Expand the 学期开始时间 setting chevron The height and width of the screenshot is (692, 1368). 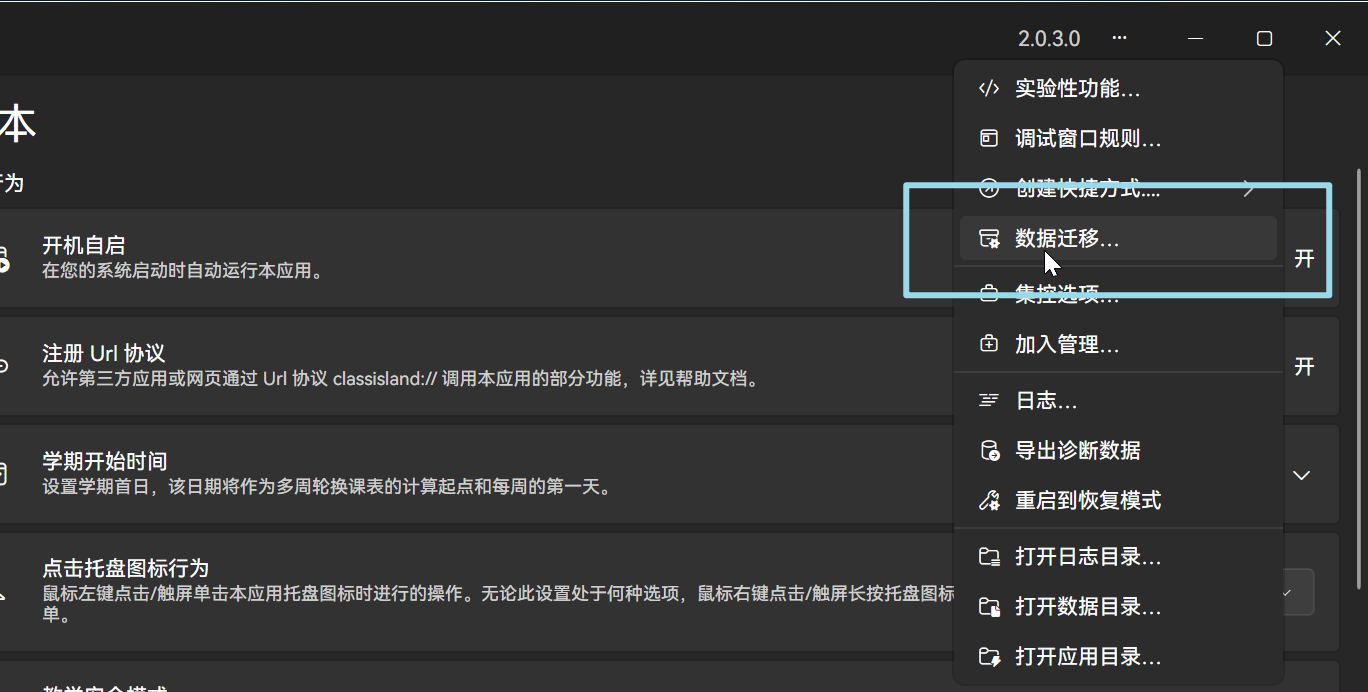pos(1301,475)
